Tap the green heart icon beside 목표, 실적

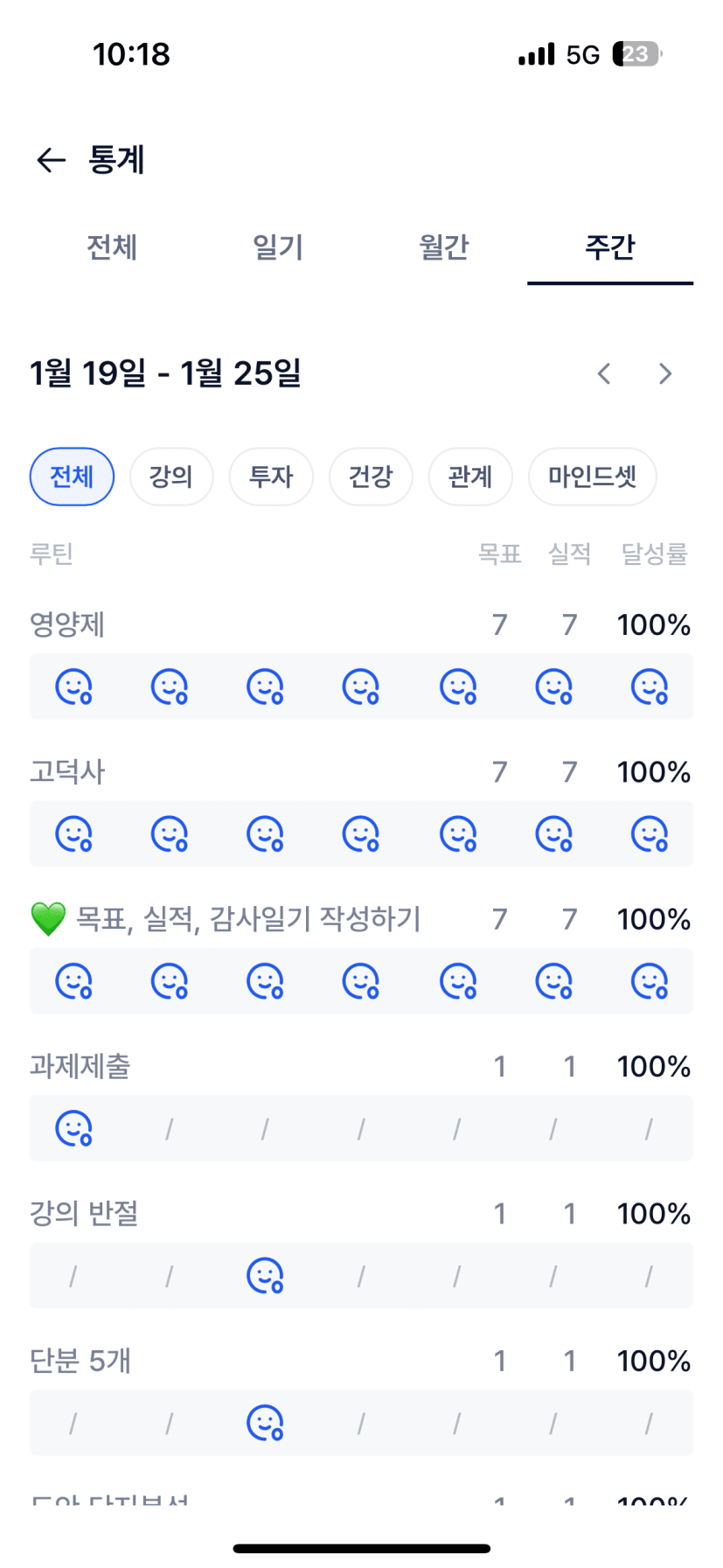click(49, 919)
